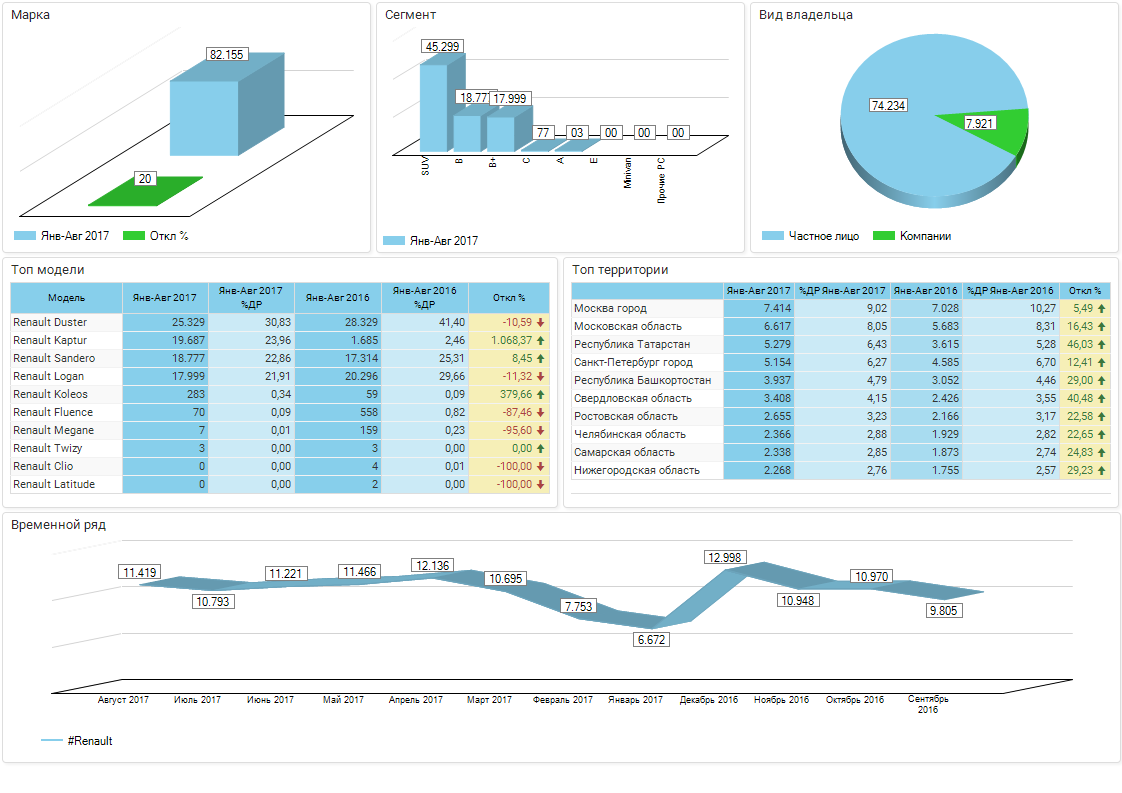This screenshot has height=793, width=1122.
Task: Click the up arrow in Самарская область row
Action: tap(1102, 452)
